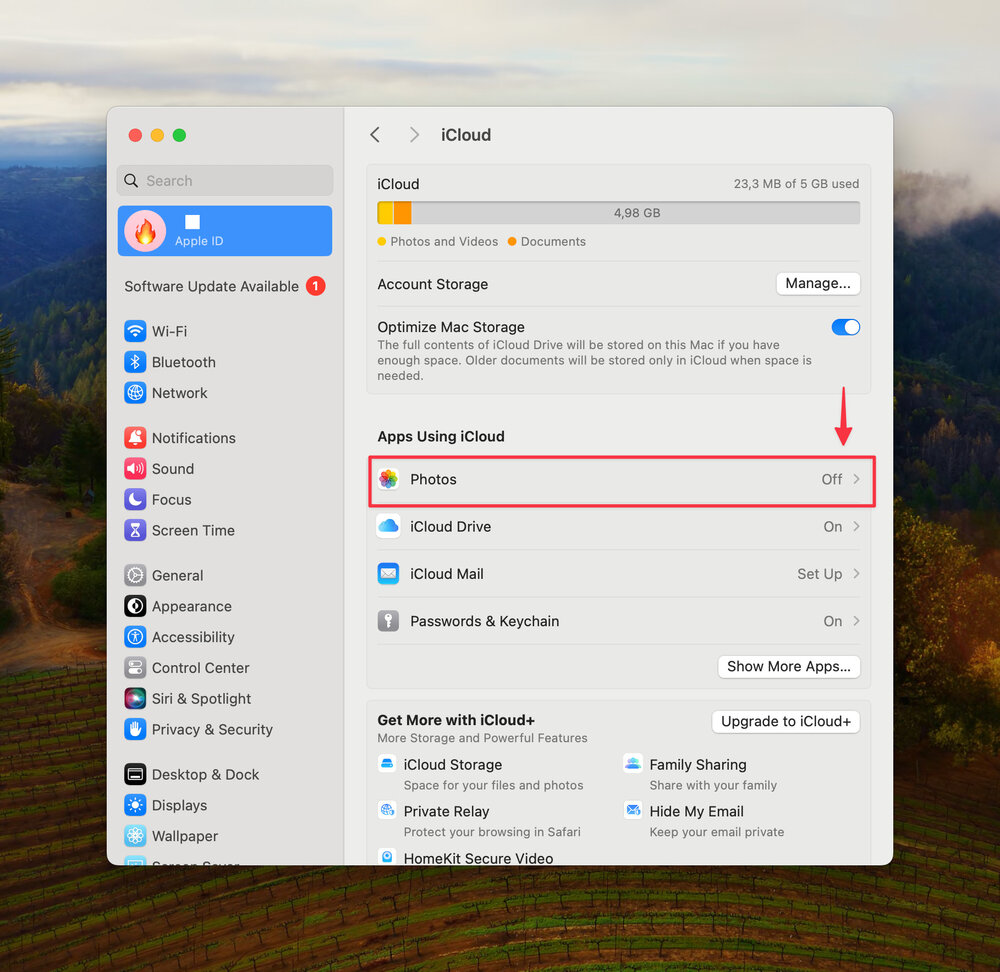Click the yellow Photos and Videos segment

tap(385, 213)
